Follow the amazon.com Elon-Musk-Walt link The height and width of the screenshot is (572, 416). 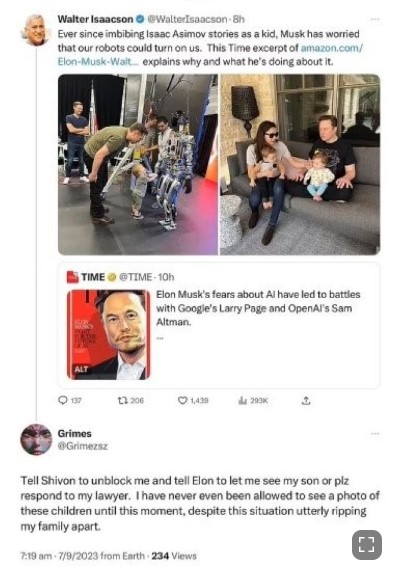210,55
